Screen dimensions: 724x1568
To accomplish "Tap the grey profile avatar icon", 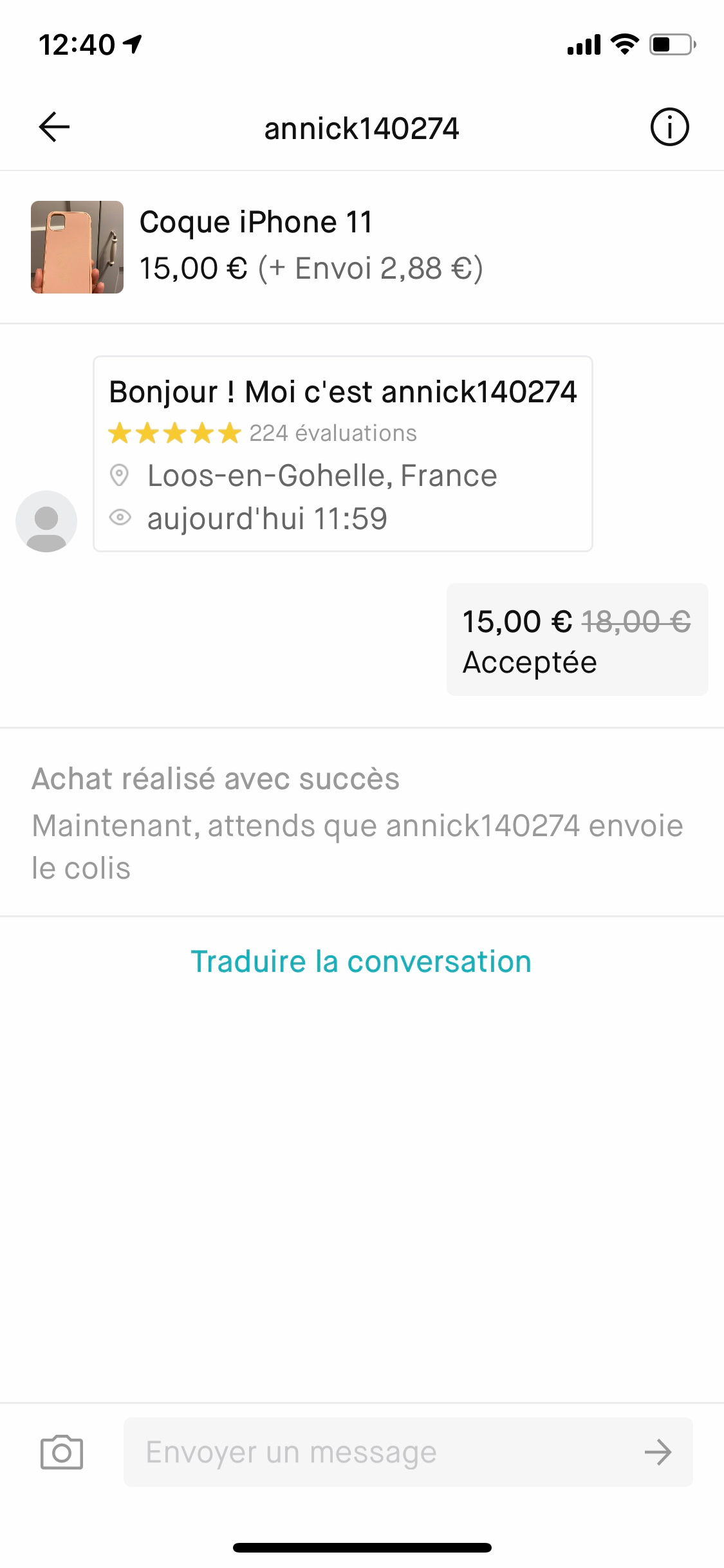I will coord(46,521).
